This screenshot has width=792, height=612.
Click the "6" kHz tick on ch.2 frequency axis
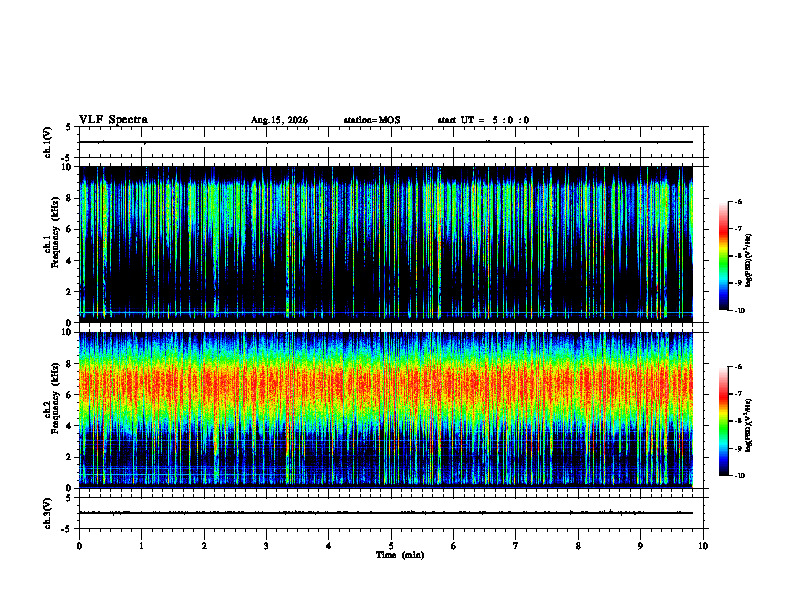point(70,395)
